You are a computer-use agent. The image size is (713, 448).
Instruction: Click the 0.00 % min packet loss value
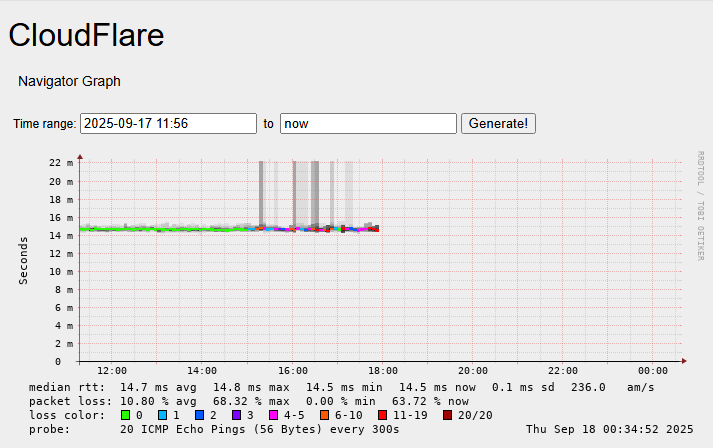pos(340,402)
